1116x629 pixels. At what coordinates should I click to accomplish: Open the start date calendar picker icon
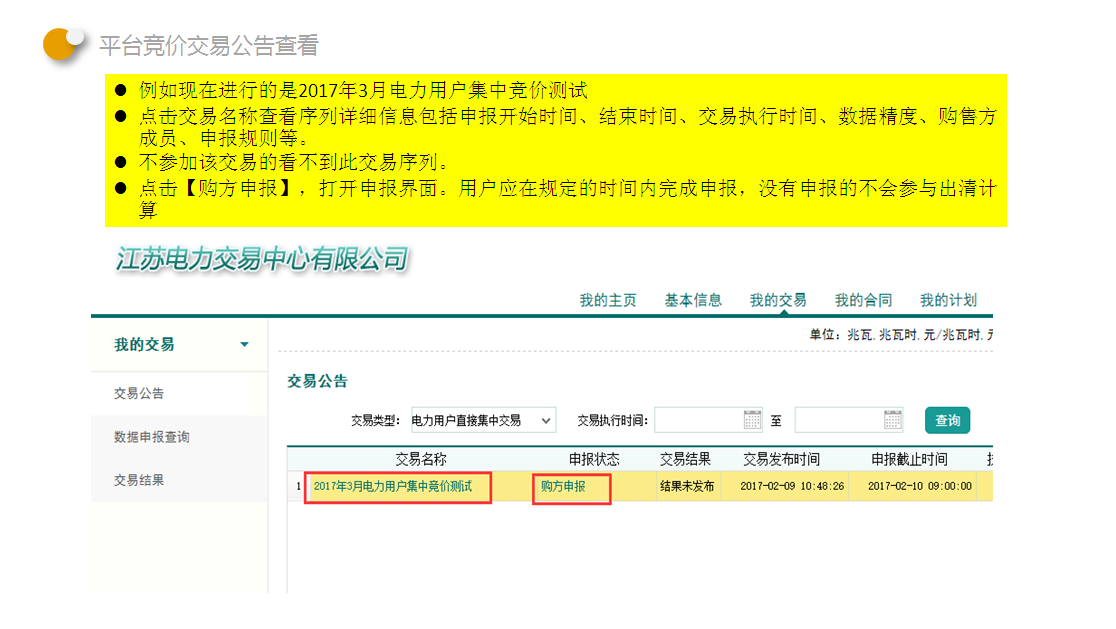(x=752, y=420)
